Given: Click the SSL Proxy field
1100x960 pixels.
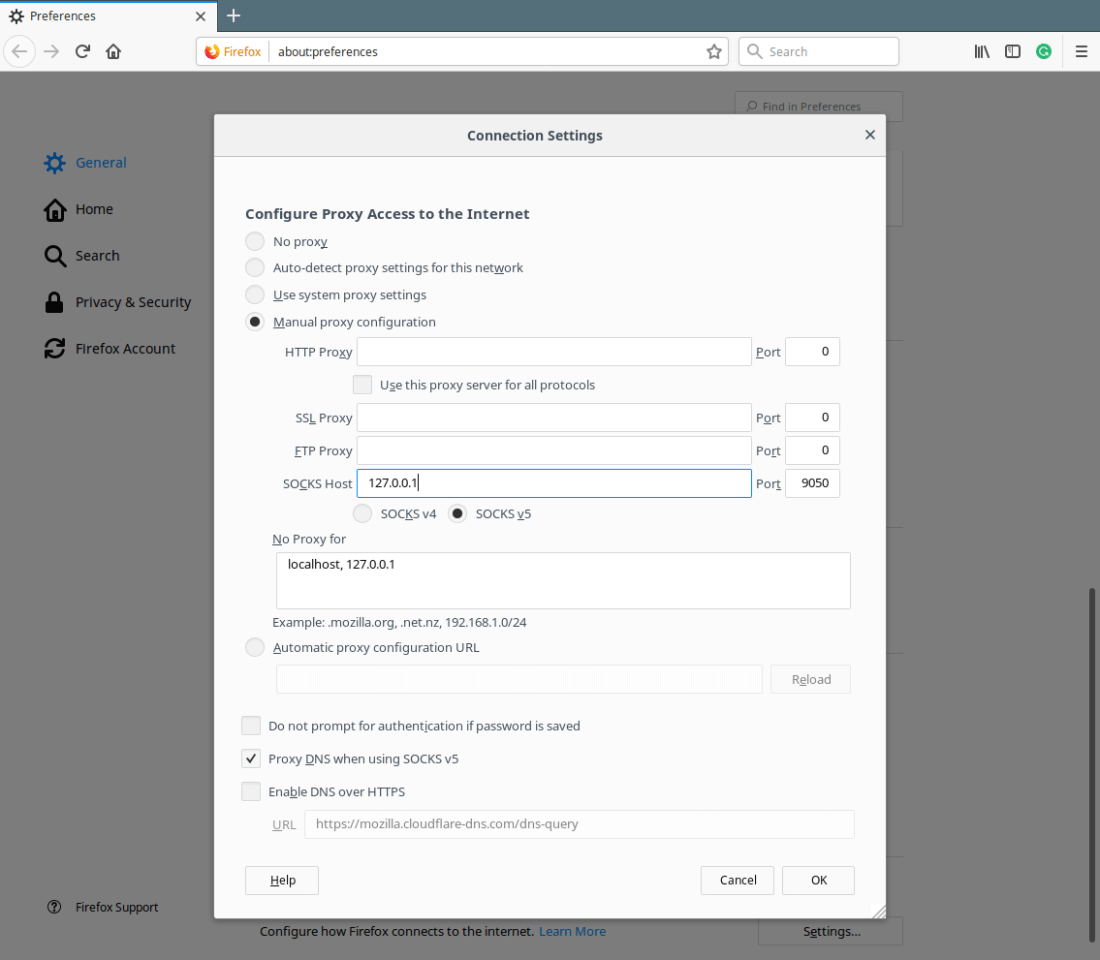Looking at the screenshot, I should (x=554, y=418).
